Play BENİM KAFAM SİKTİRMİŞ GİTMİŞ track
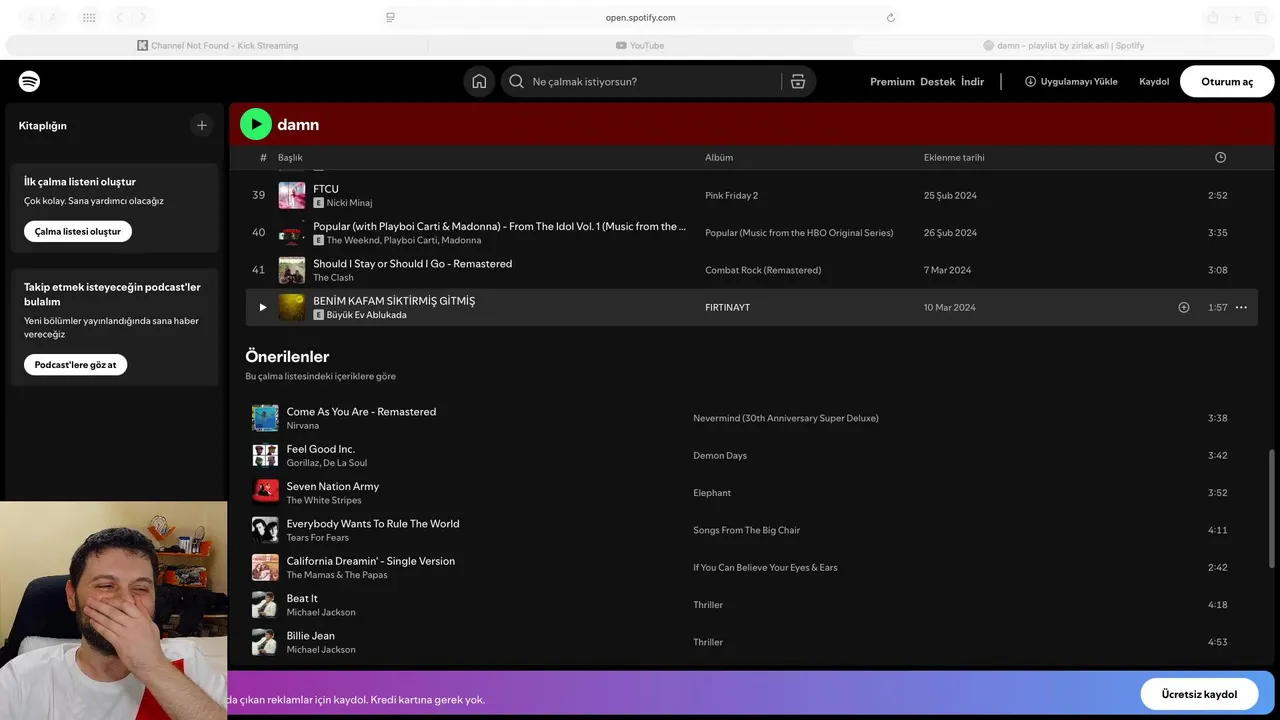1280x720 pixels. 263,307
